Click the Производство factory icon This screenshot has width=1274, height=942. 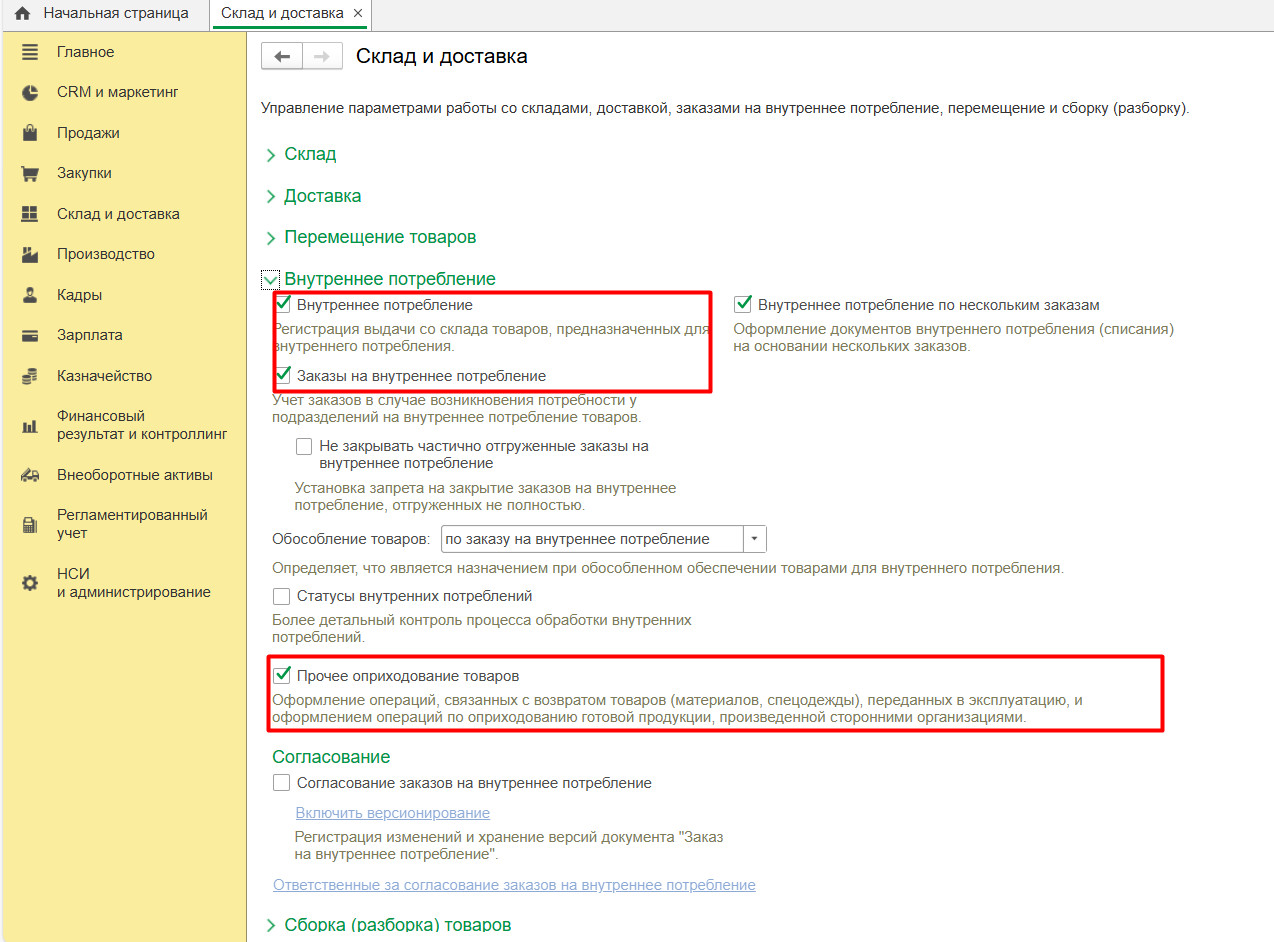click(x=30, y=254)
